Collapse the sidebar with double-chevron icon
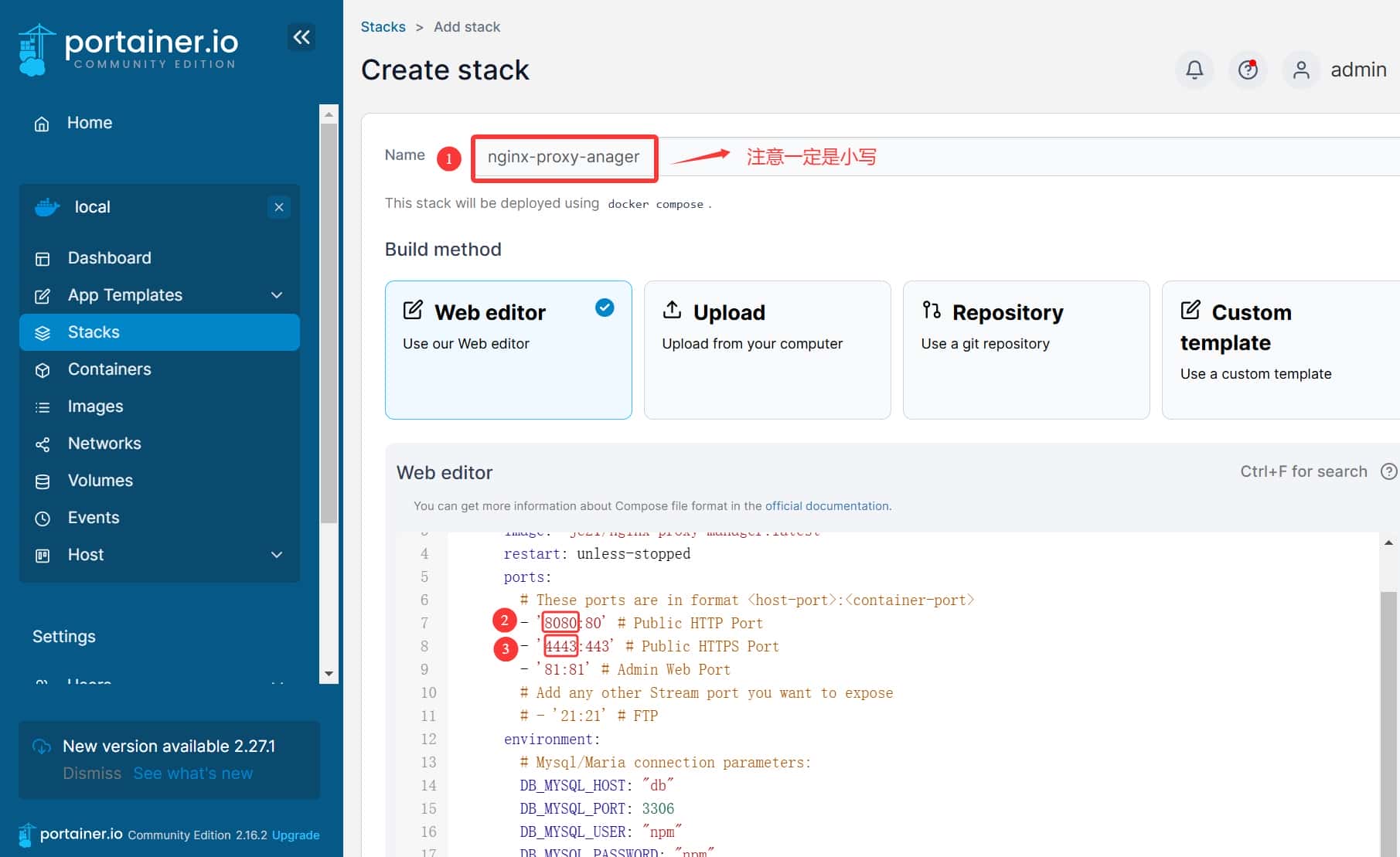The width and height of the screenshot is (1400, 857). pos(301,37)
